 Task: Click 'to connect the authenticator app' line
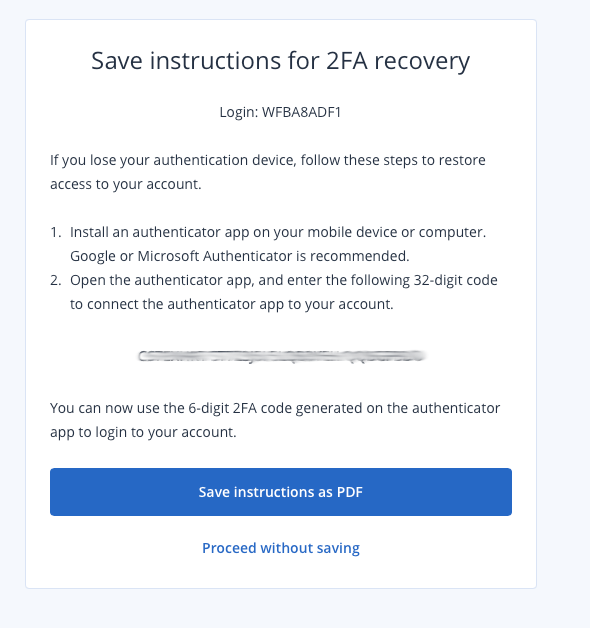[232, 304]
